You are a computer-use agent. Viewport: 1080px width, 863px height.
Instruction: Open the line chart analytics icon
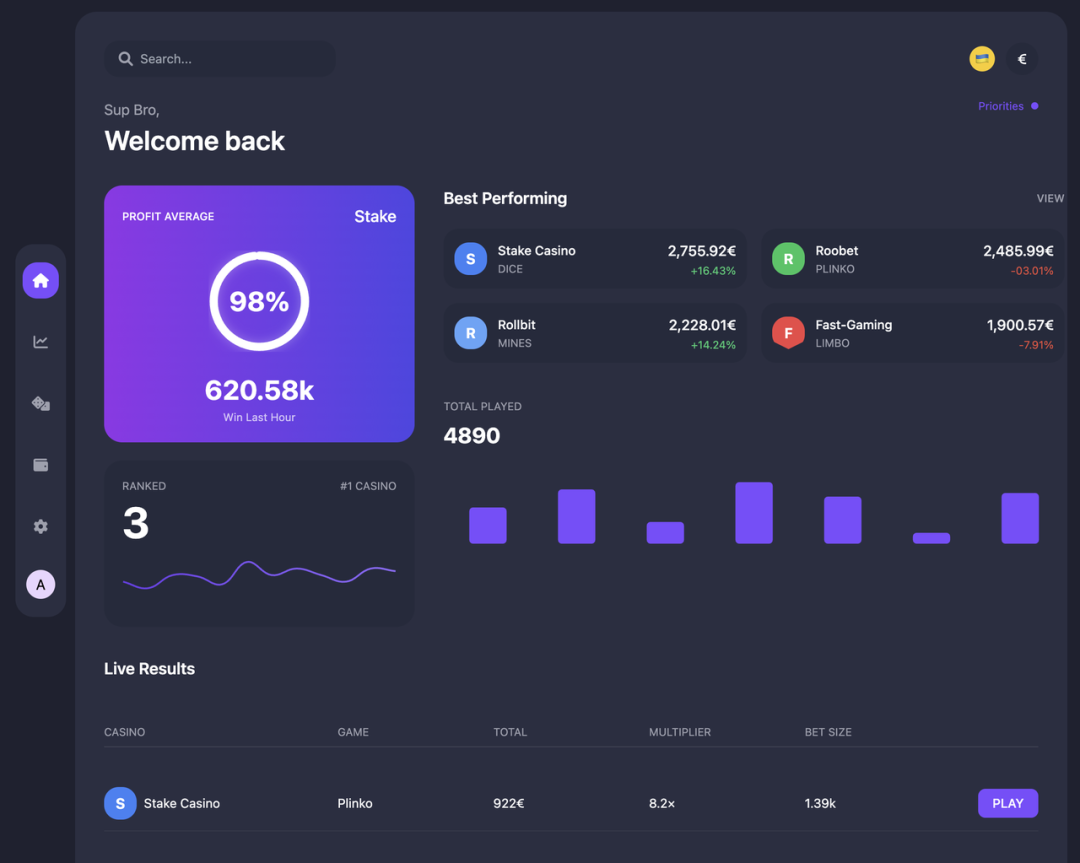coord(41,342)
